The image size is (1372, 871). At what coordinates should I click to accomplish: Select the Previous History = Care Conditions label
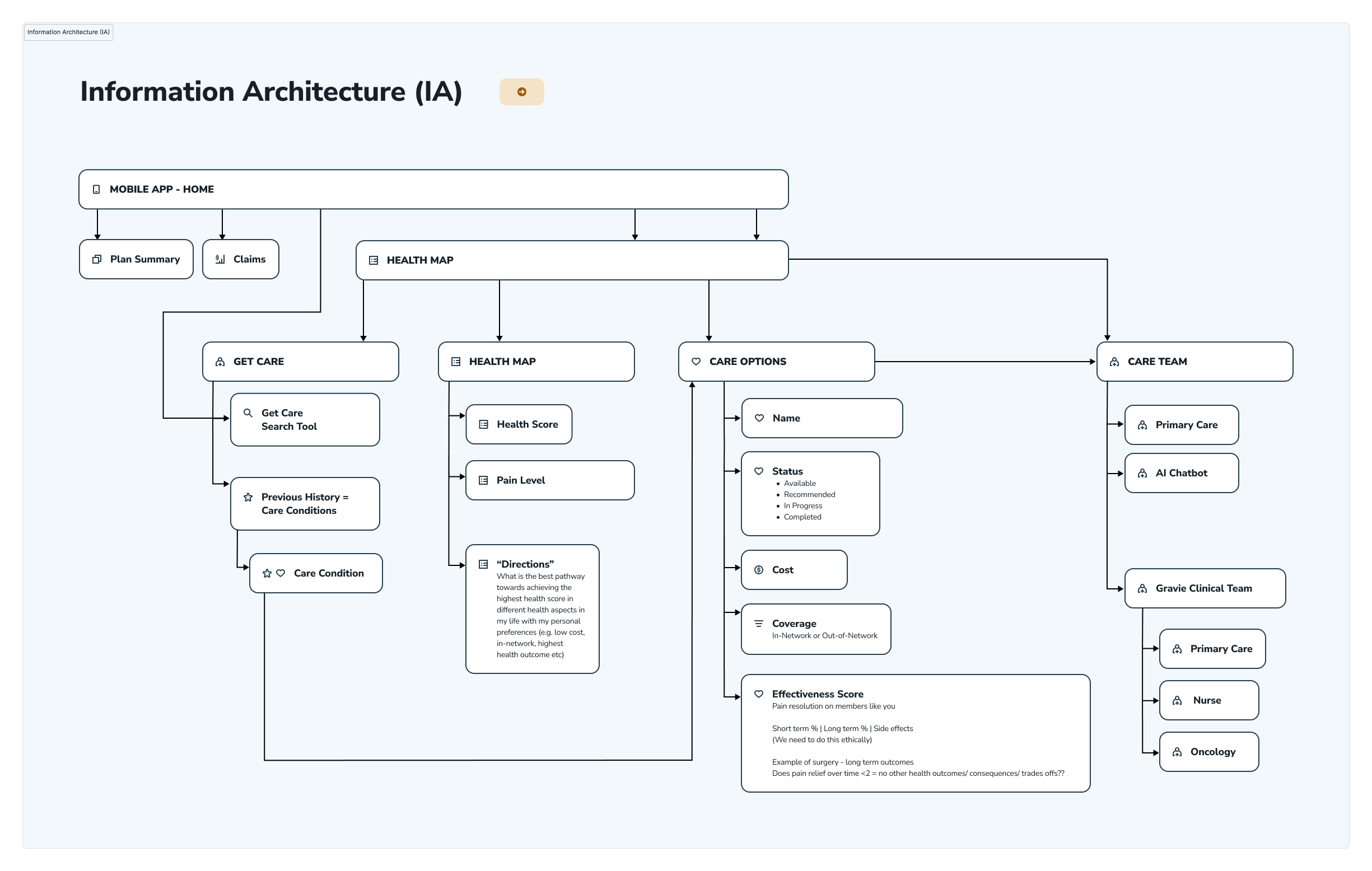pos(305,504)
